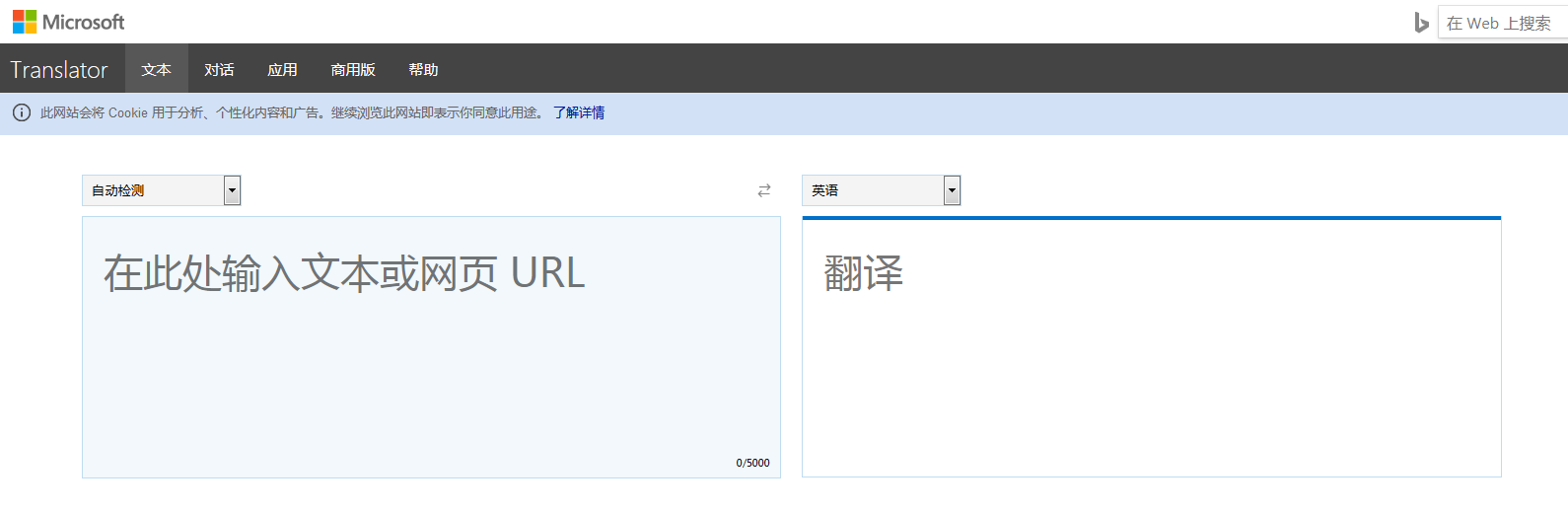
Task: Open the 对话 tab
Action: [x=219, y=69]
